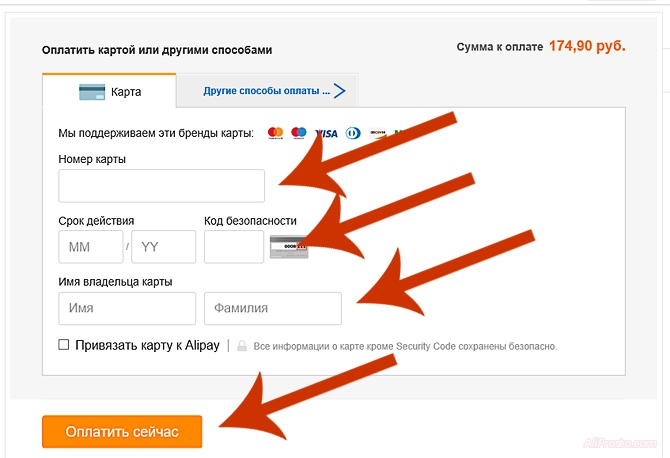The height and width of the screenshot is (458, 670).
Task: Click the MM expiry month field
Action: click(91, 247)
